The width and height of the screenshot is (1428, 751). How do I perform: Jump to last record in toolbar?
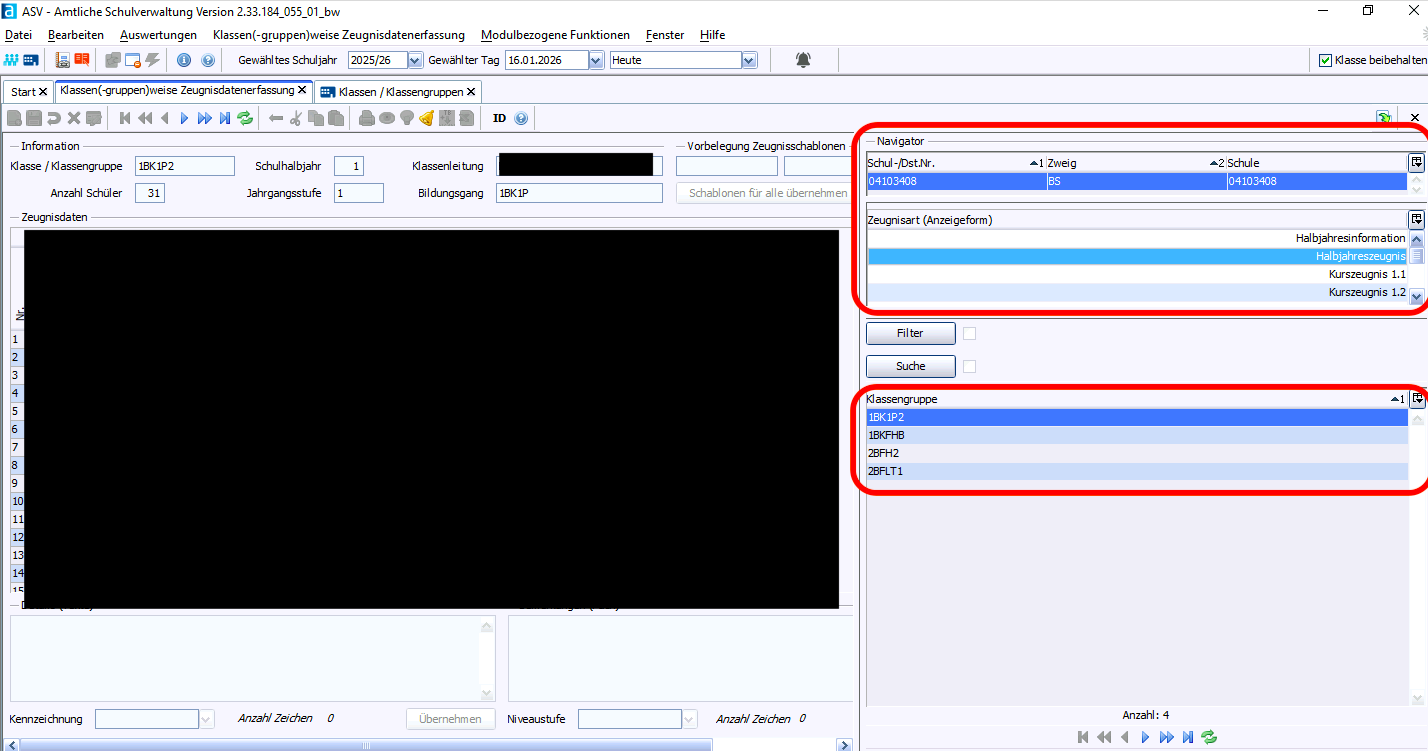225,118
